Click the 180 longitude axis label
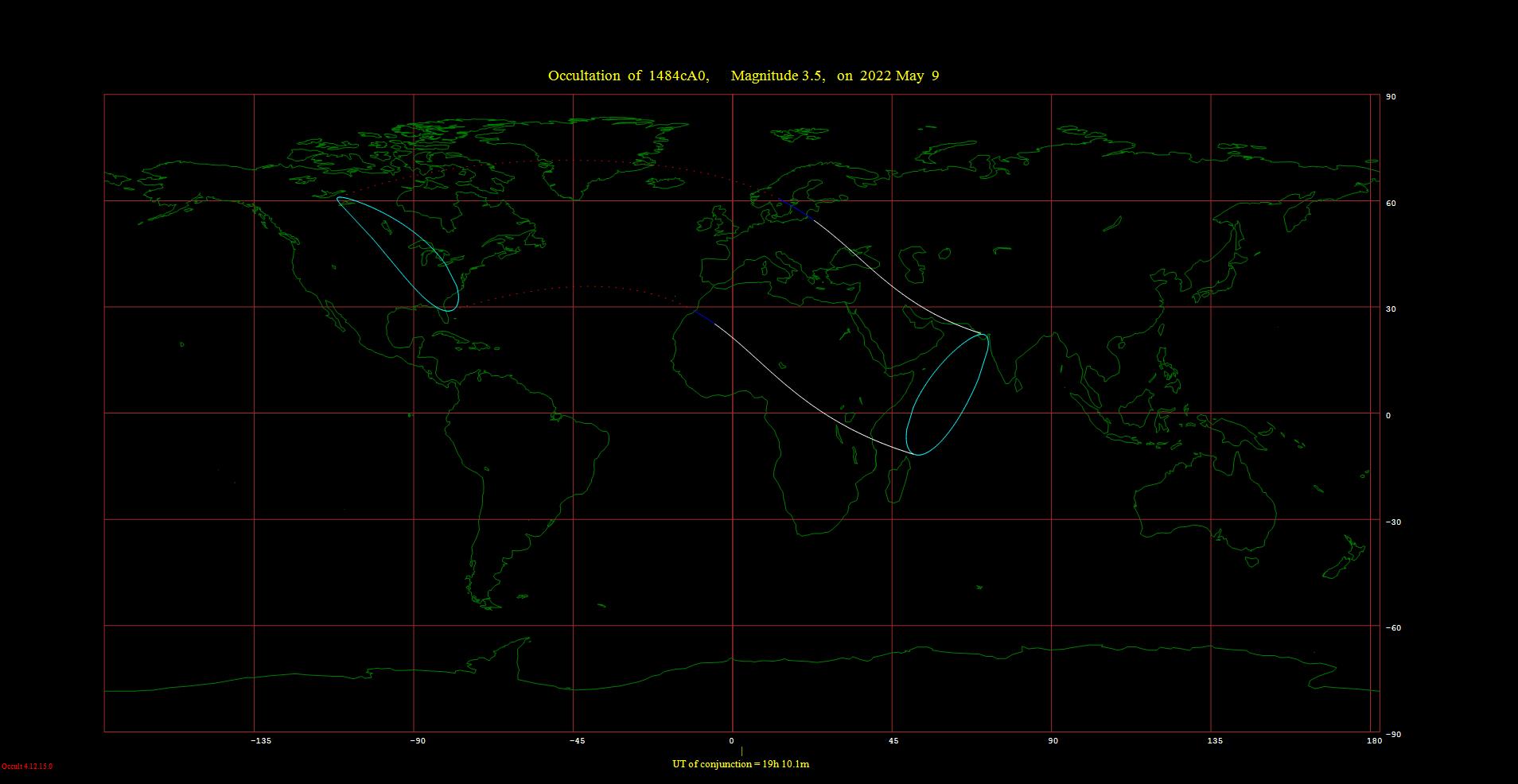The image size is (1518, 784). click(1373, 741)
